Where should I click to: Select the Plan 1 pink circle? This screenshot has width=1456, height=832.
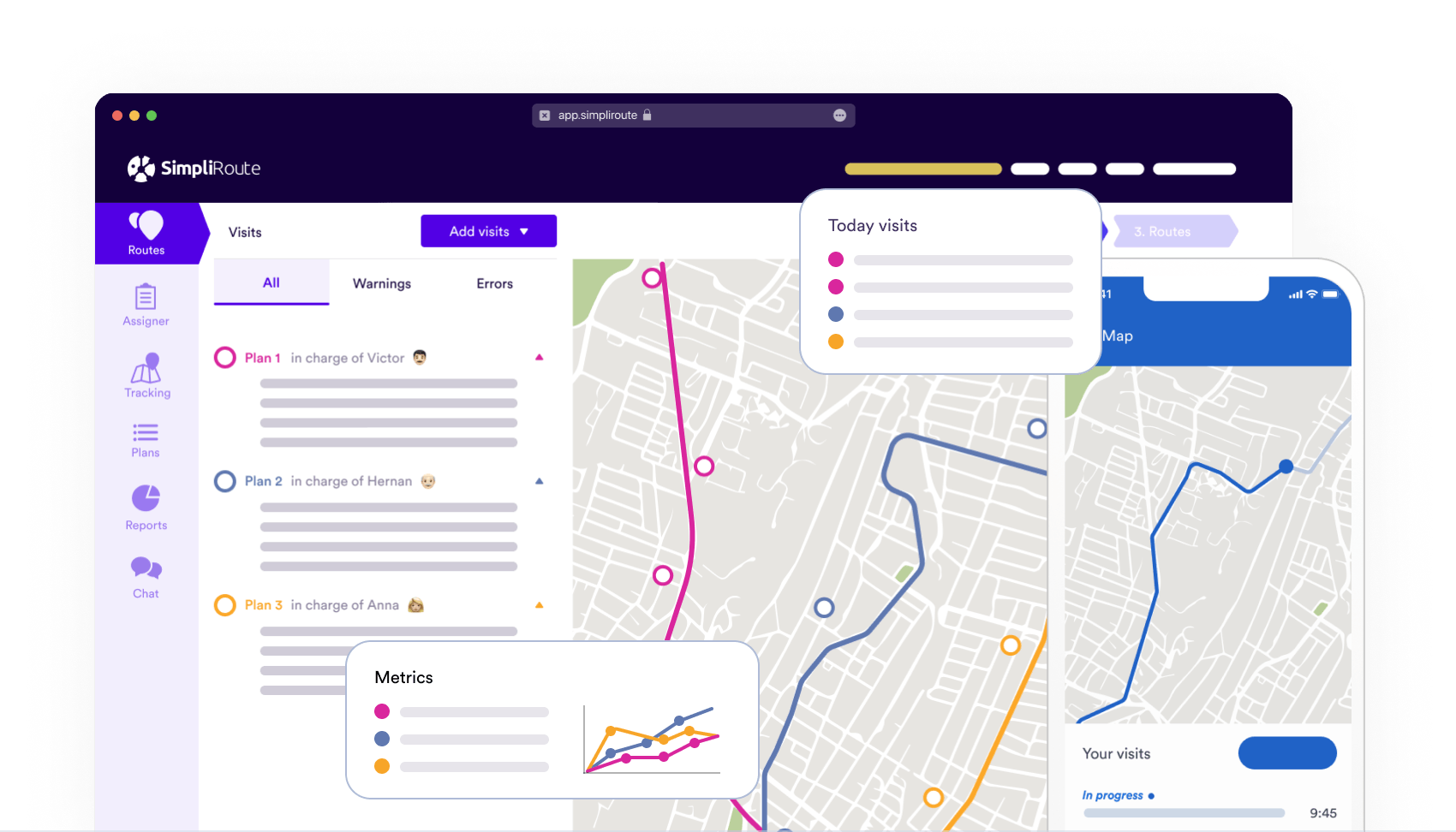(225, 358)
